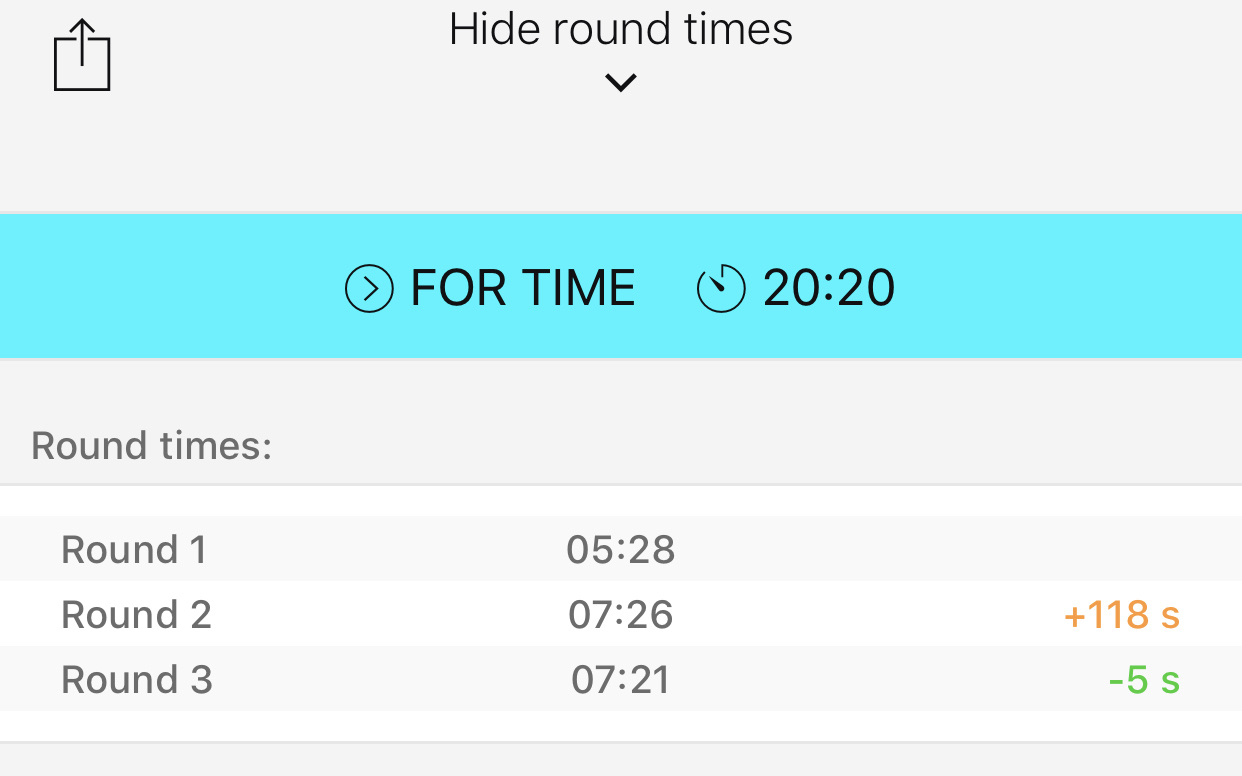Select the Round 2 label
The height and width of the screenshot is (776, 1242).
click(136, 615)
